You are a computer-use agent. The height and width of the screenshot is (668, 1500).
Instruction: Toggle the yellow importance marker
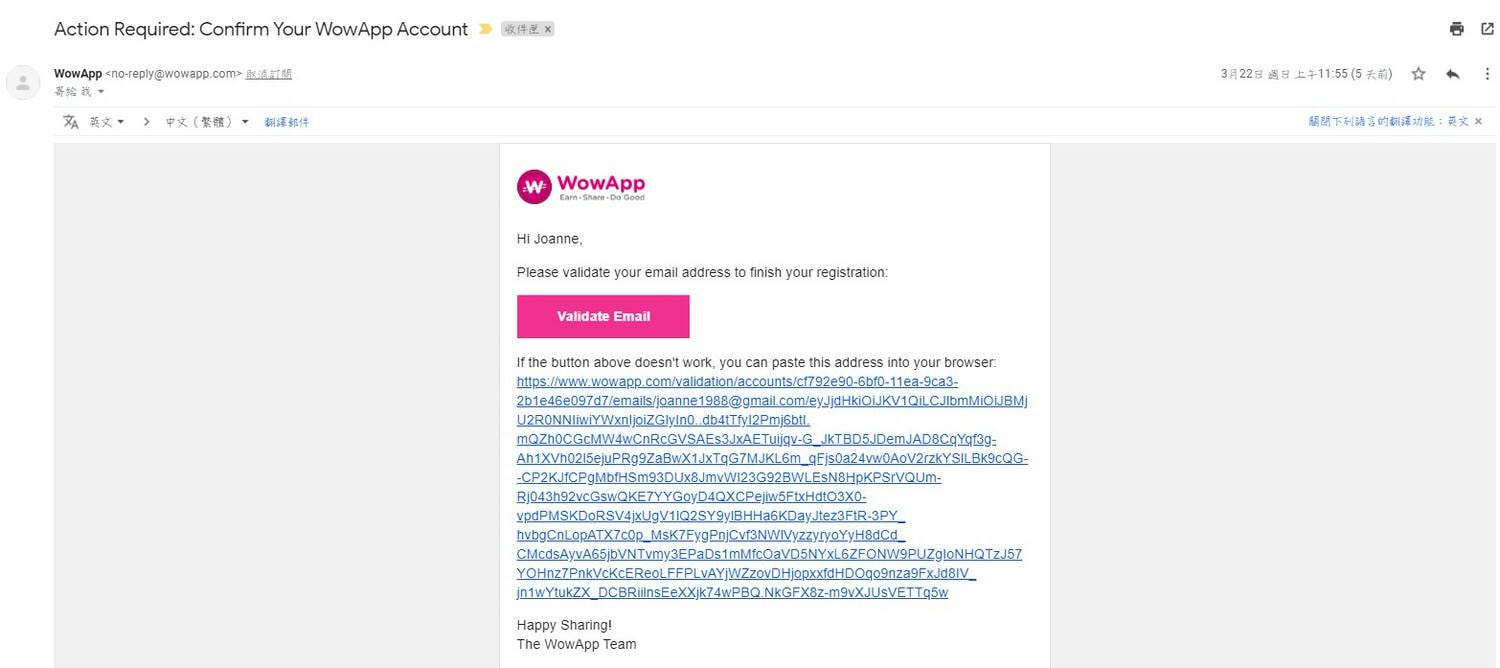point(485,29)
